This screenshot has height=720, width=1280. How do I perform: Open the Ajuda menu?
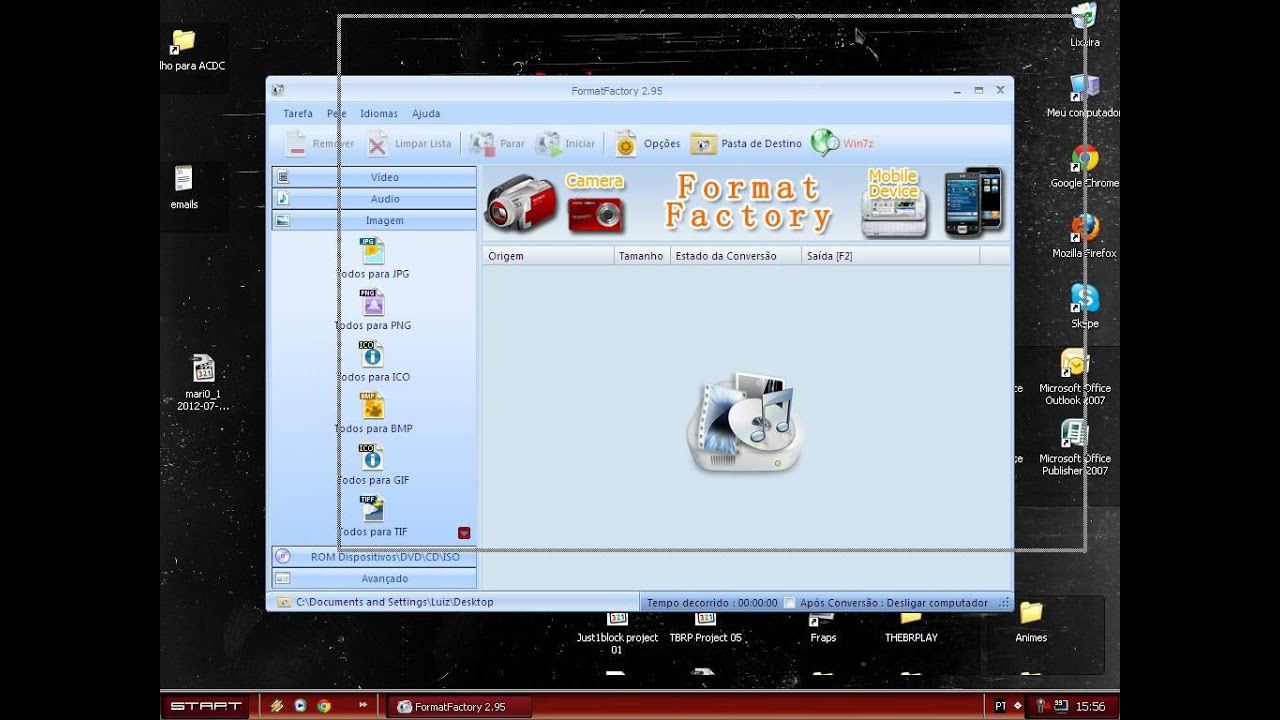(x=426, y=114)
